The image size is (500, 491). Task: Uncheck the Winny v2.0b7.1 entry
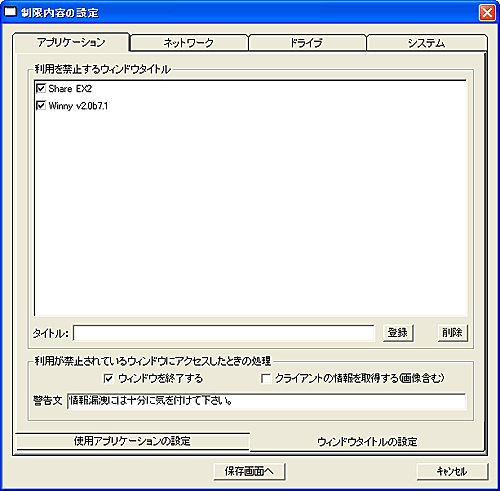pyautogui.click(x=41, y=106)
